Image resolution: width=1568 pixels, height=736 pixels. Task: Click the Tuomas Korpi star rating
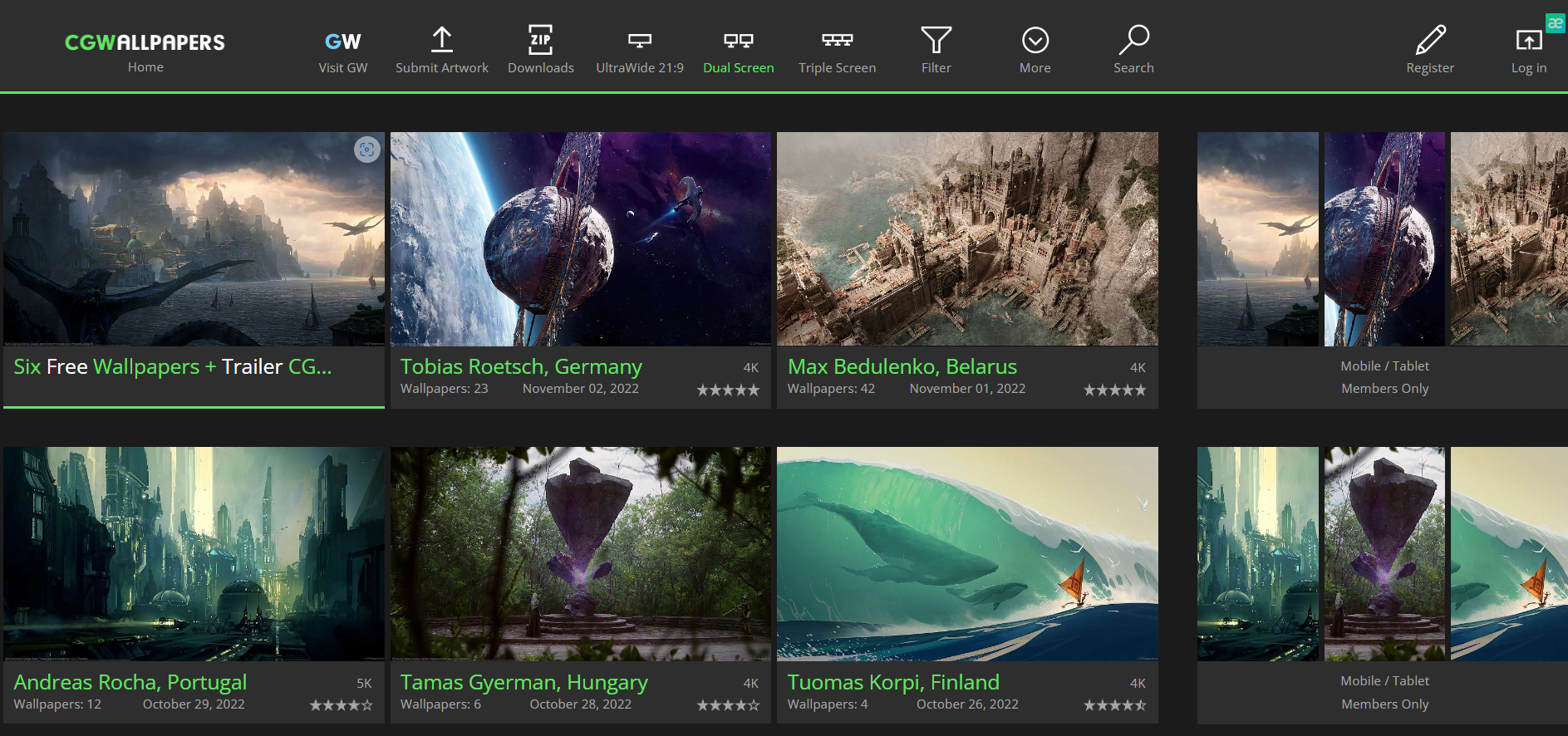(1114, 705)
